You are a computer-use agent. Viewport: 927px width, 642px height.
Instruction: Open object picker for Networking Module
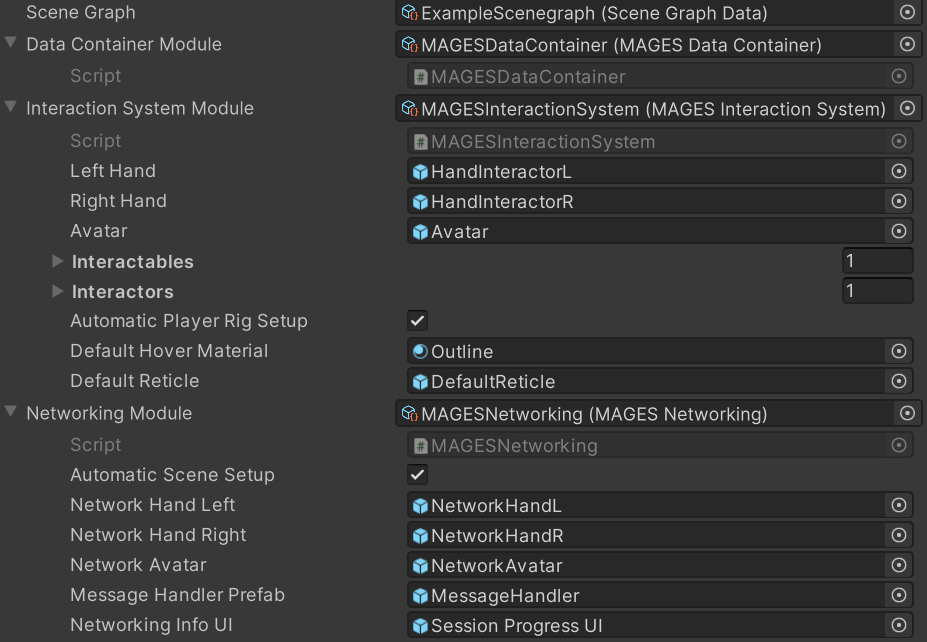907,413
